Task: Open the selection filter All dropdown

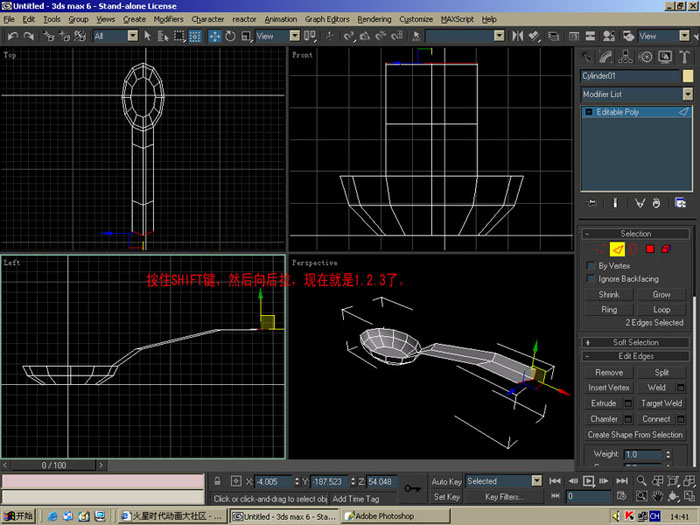Action: (116, 36)
